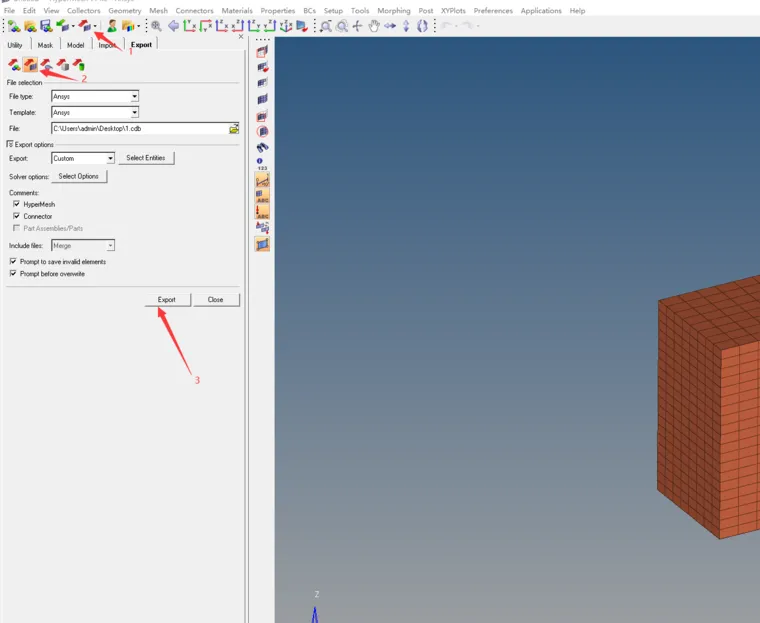Choose the Export Connectors icon
Screen dimensions: 760x623
click(x=78, y=64)
